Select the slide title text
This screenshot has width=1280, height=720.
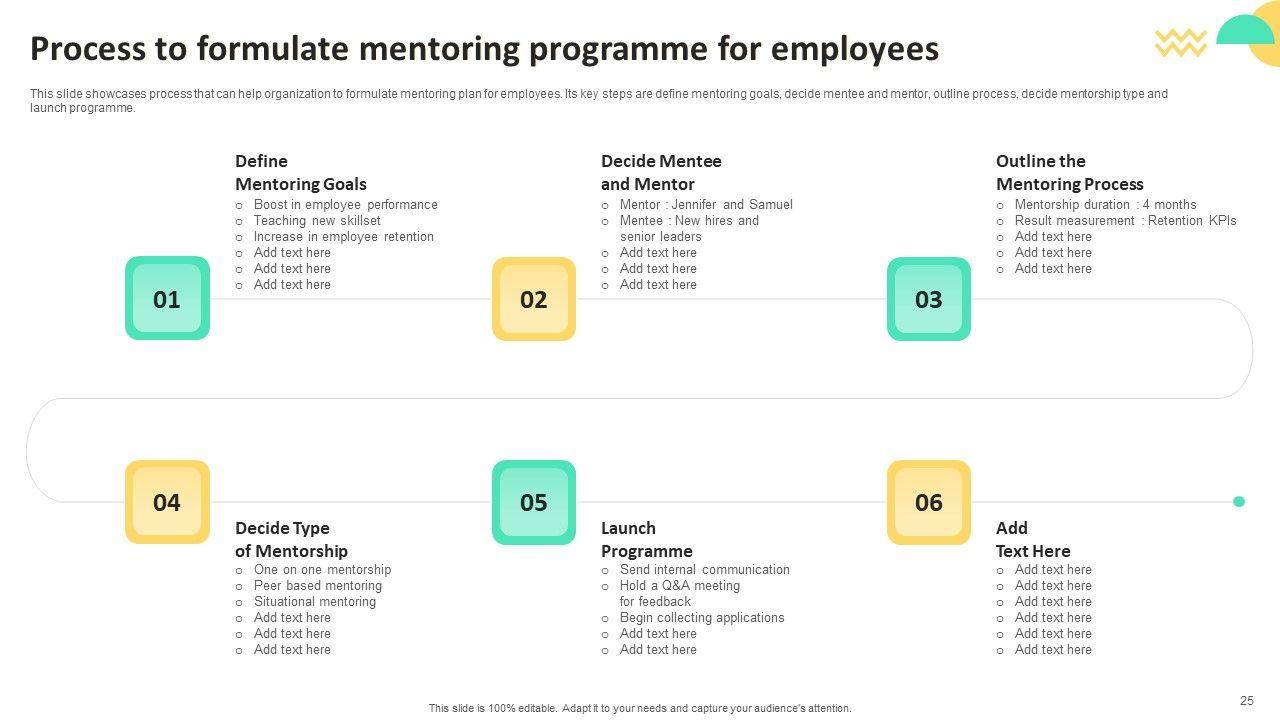(x=484, y=49)
